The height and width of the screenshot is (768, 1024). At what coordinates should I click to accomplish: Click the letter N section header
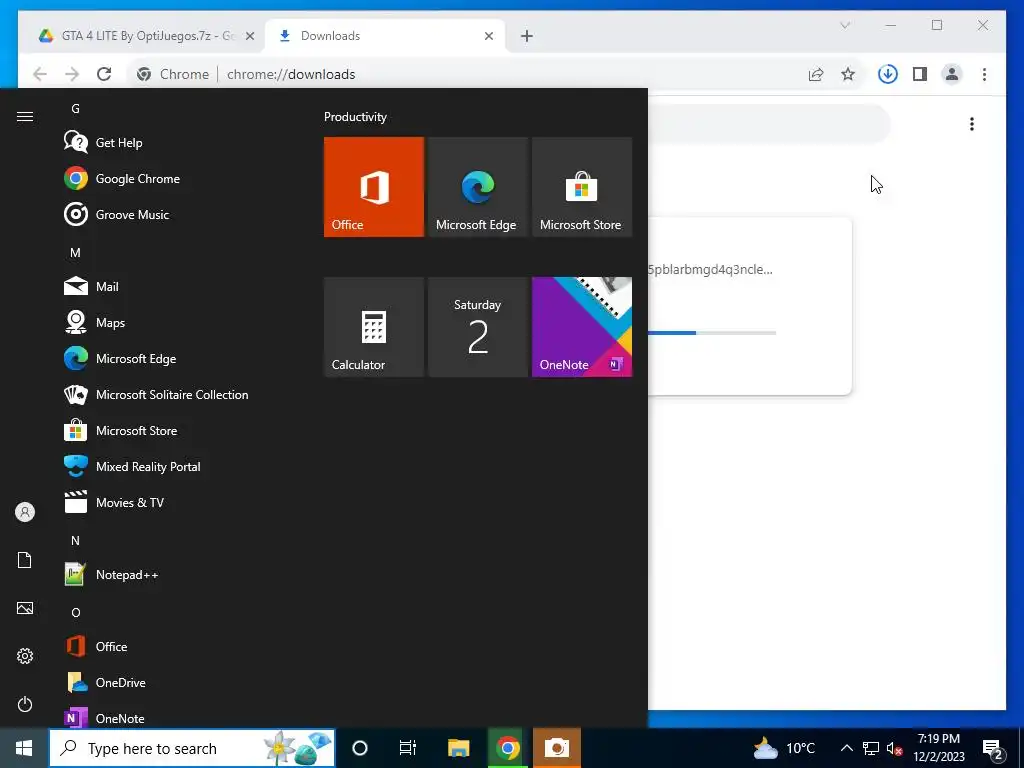[x=76, y=540]
